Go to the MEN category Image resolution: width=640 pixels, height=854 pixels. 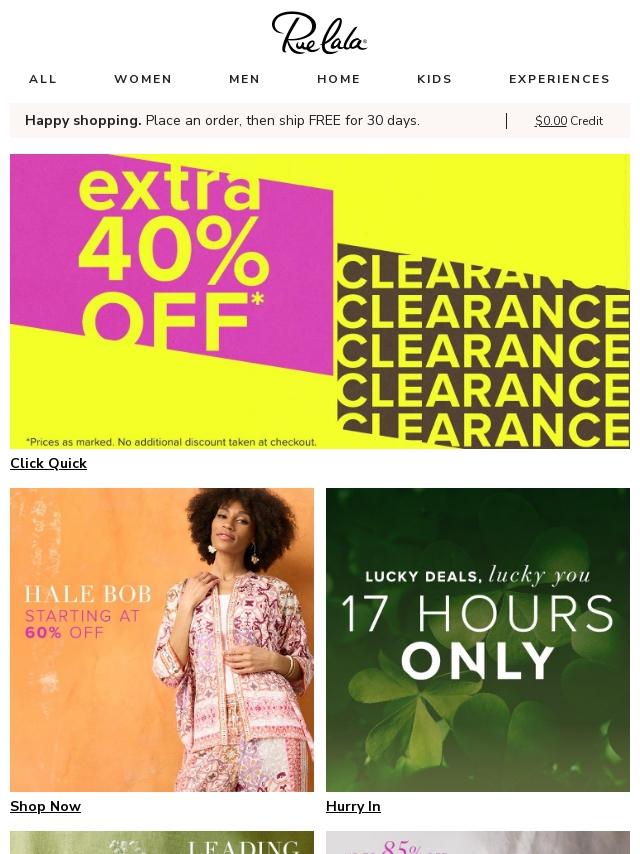point(245,79)
